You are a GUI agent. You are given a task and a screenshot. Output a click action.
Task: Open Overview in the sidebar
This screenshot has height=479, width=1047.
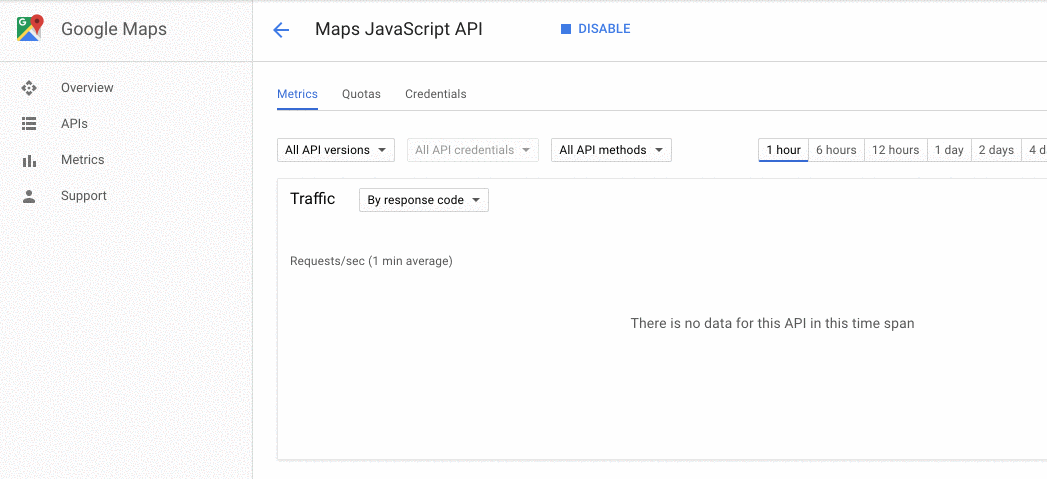tap(87, 88)
